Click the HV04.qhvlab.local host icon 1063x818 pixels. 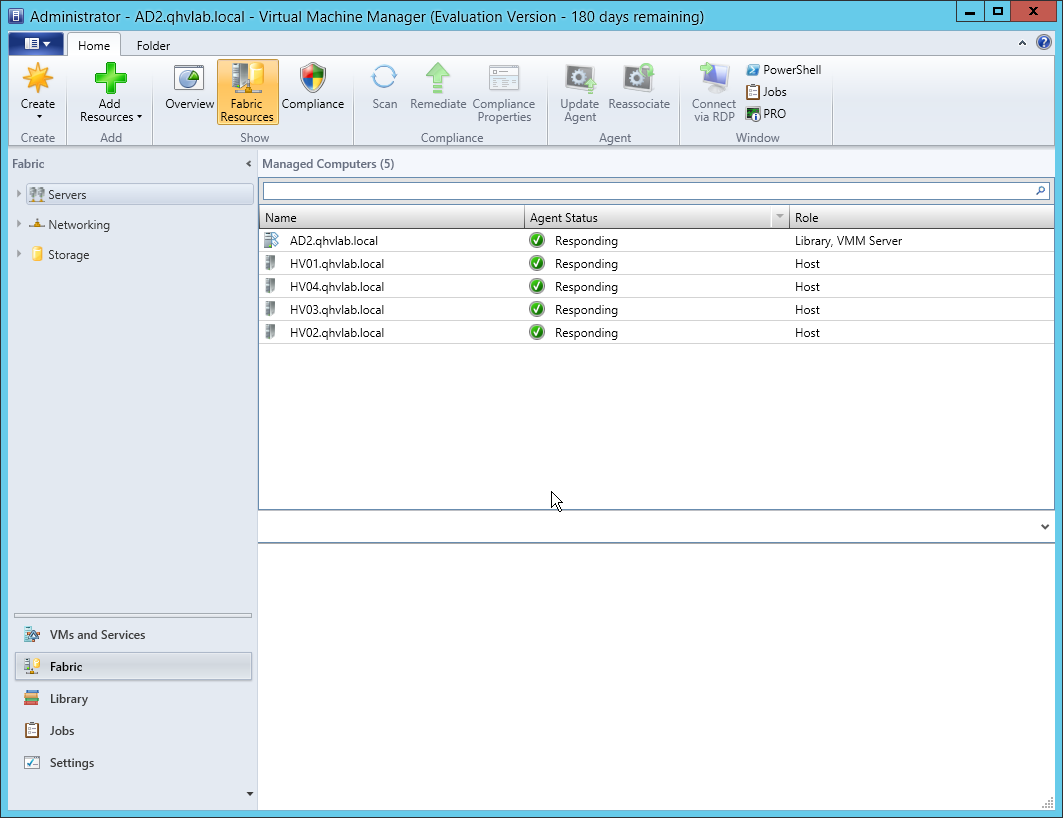[x=270, y=287]
